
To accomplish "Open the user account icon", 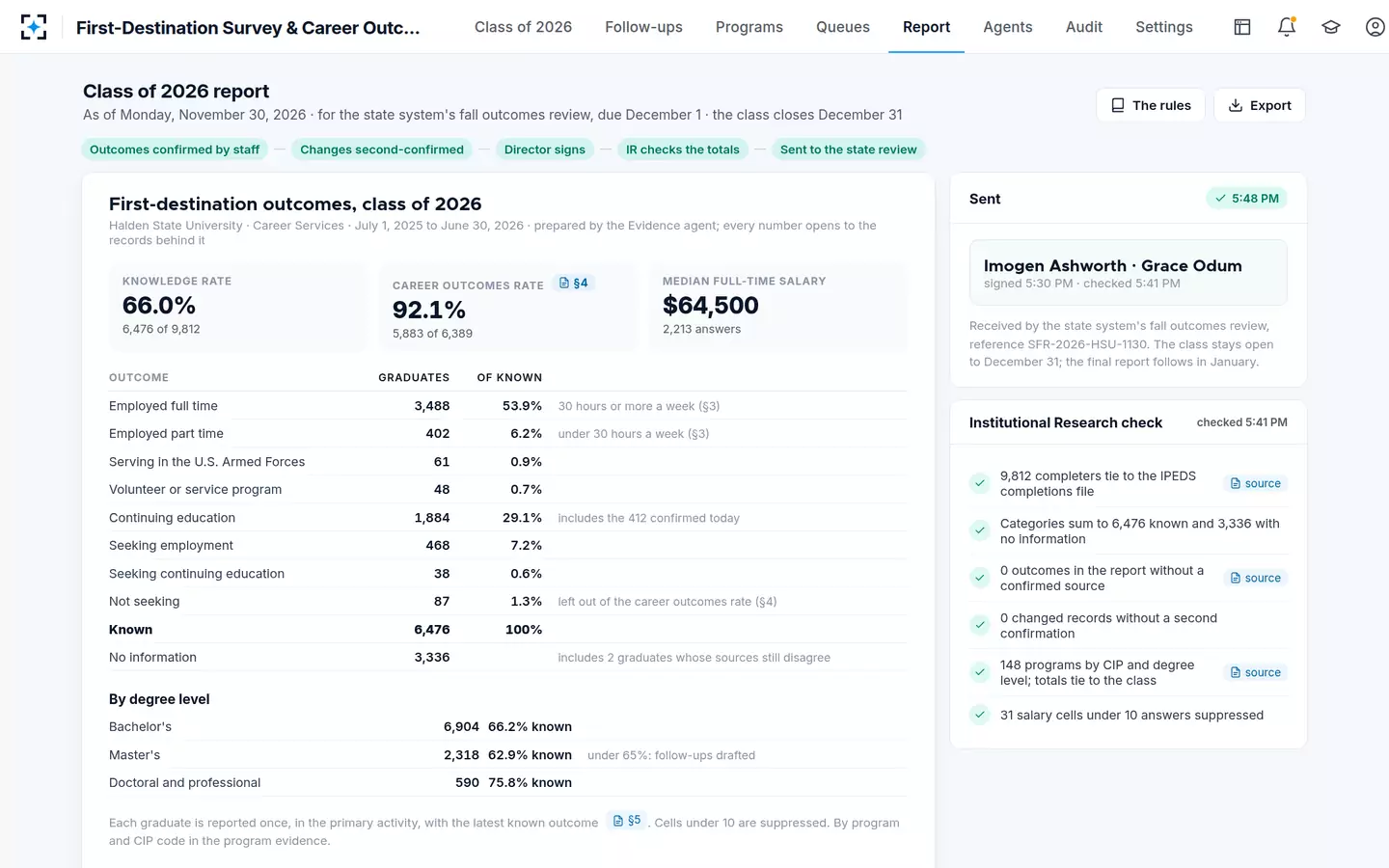I will coord(1375,27).
